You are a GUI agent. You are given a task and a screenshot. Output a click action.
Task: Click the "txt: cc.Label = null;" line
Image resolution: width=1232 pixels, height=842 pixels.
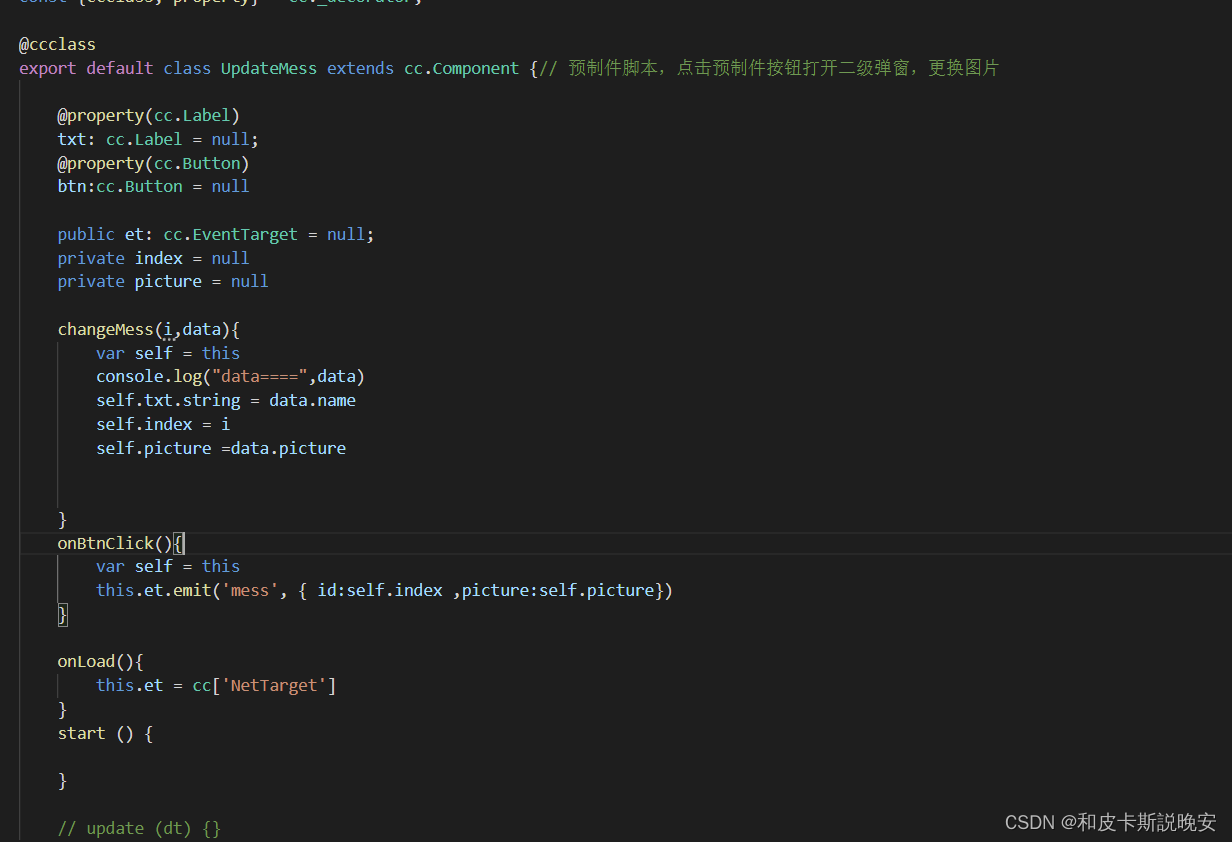coord(158,139)
